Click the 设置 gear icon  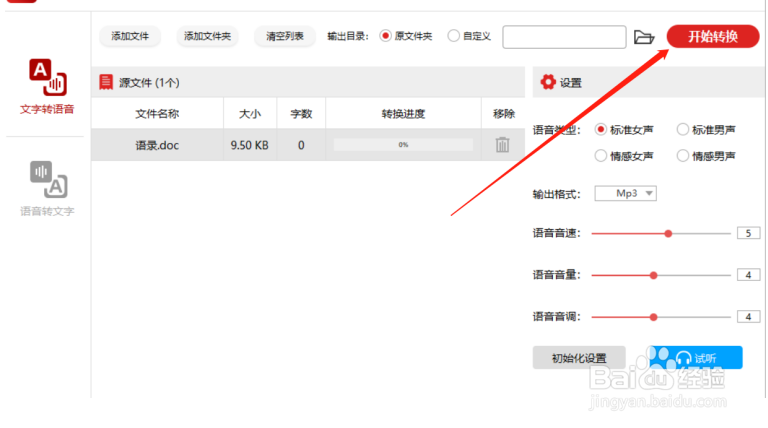tap(548, 82)
